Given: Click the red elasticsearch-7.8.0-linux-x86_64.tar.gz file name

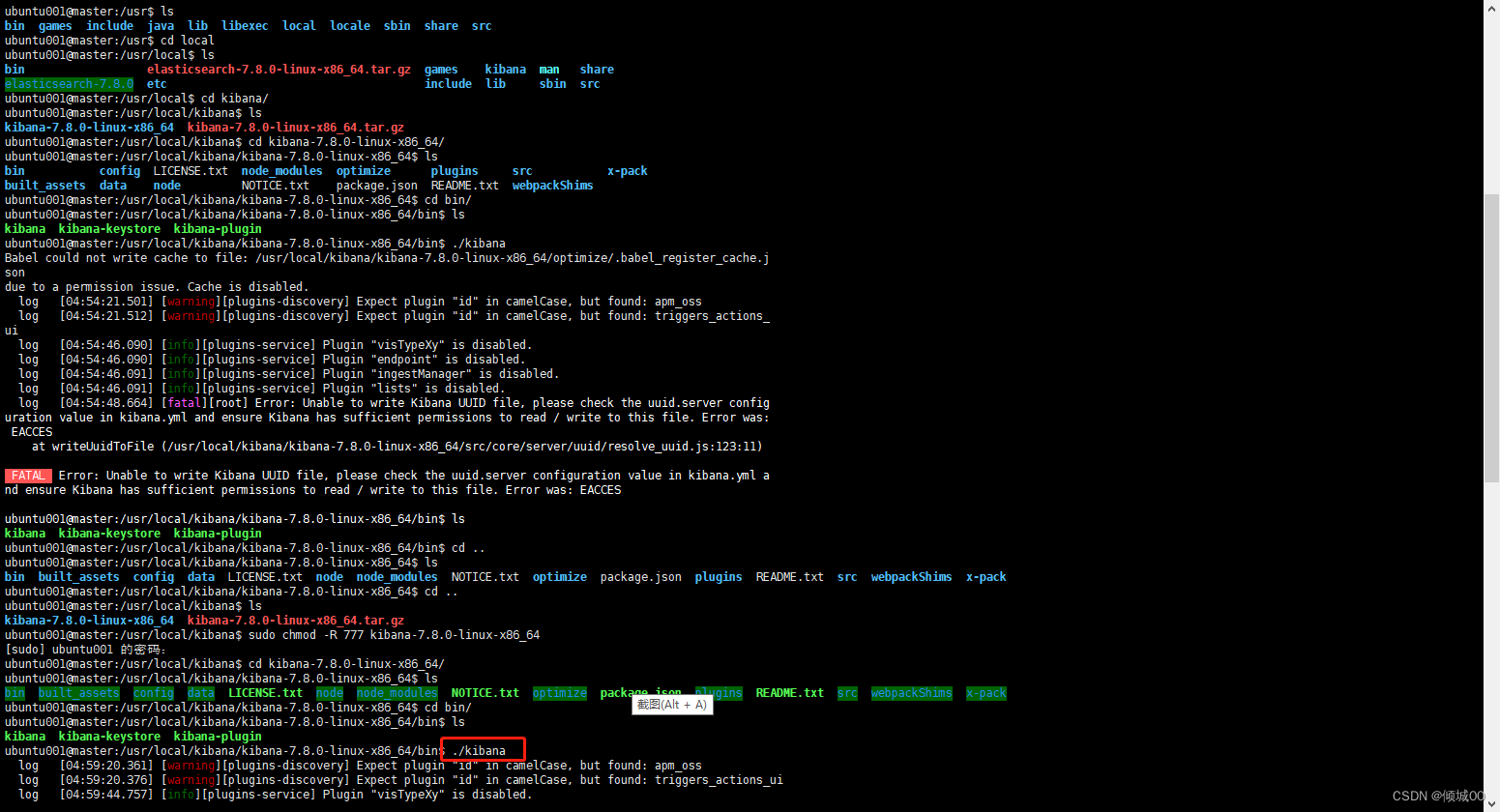Looking at the screenshot, I should tap(279, 70).
